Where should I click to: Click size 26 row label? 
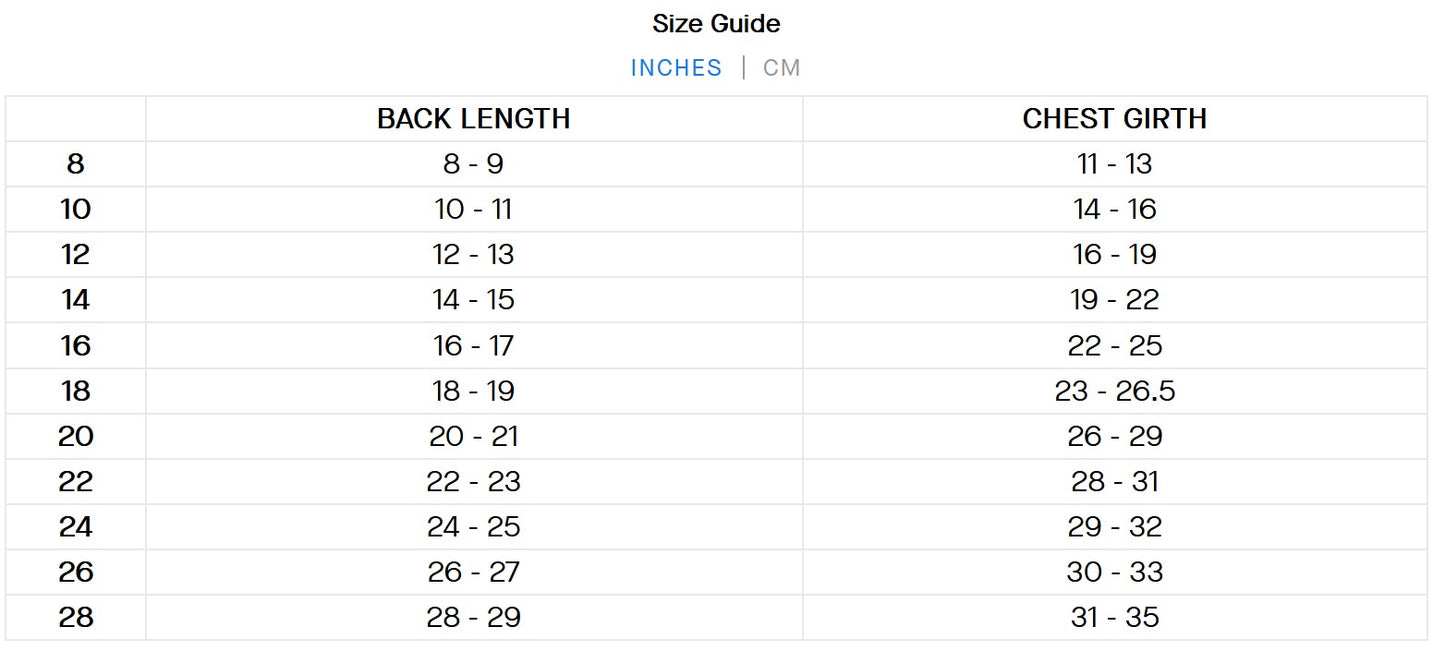pos(76,572)
